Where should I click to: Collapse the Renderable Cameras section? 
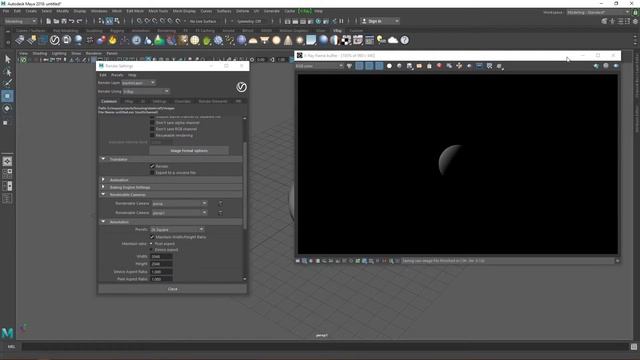point(103,194)
